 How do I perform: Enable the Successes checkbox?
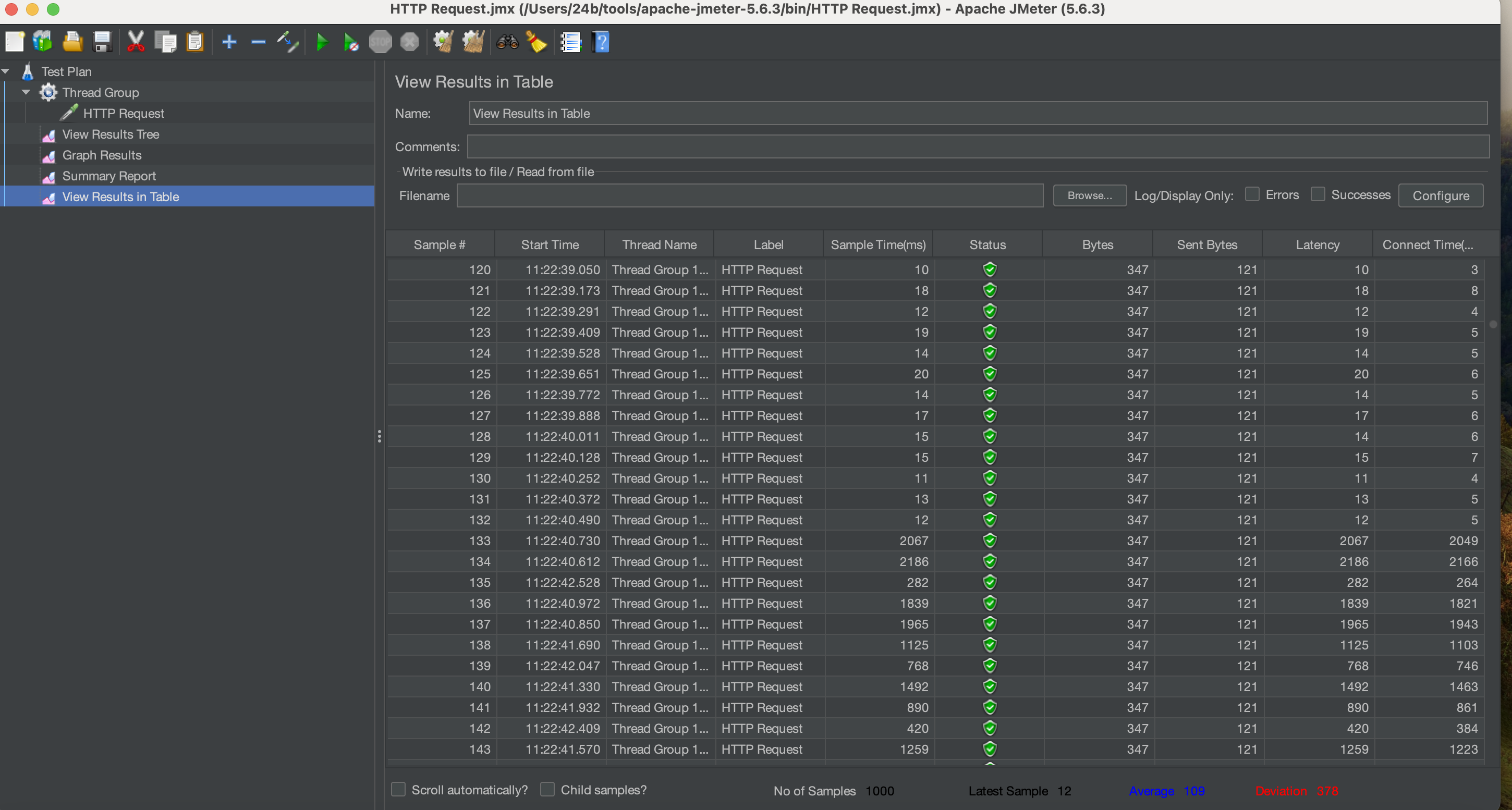[1318, 194]
